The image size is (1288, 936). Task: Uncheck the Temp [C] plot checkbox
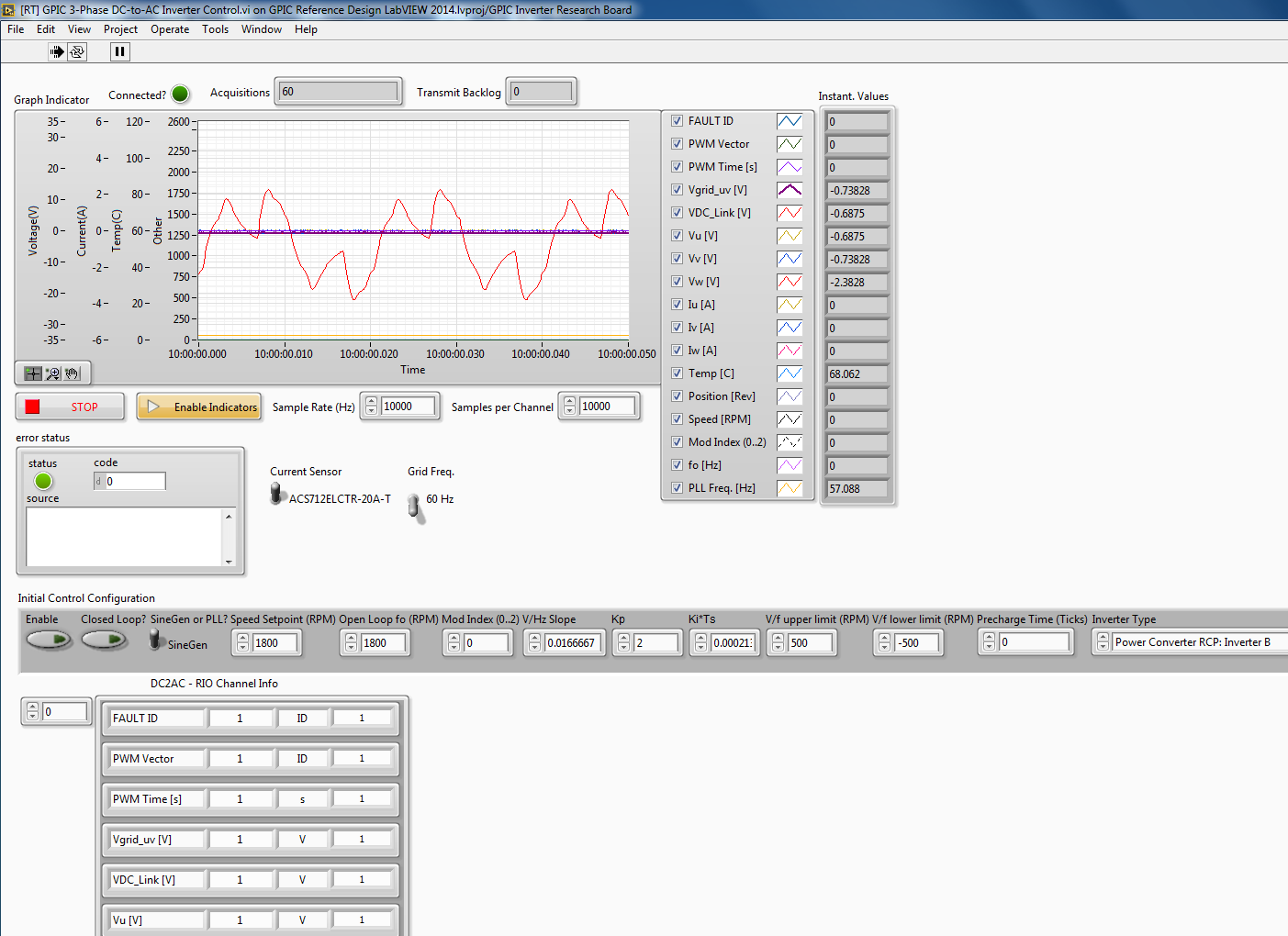[x=677, y=373]
